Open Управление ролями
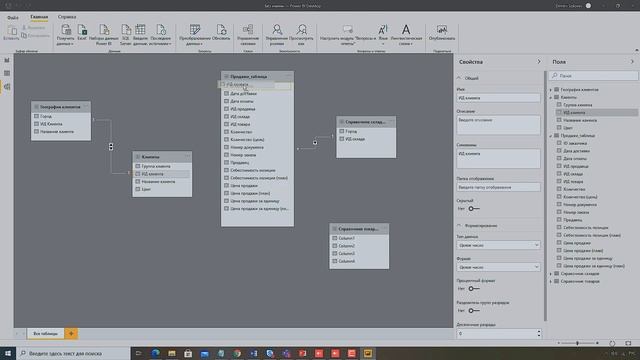 [277, 34]
